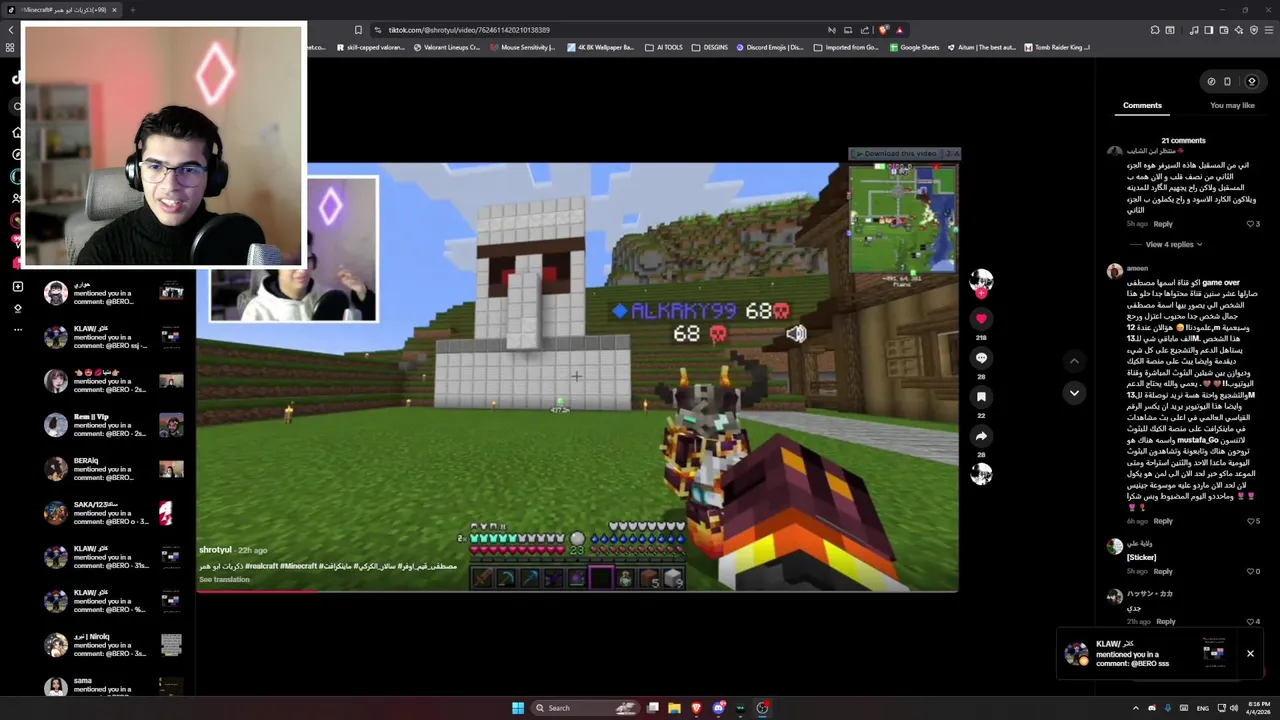Screen dimensions: 1280x720
Task: Open the comments bubble icon beside the video
Action: [981, 357]
